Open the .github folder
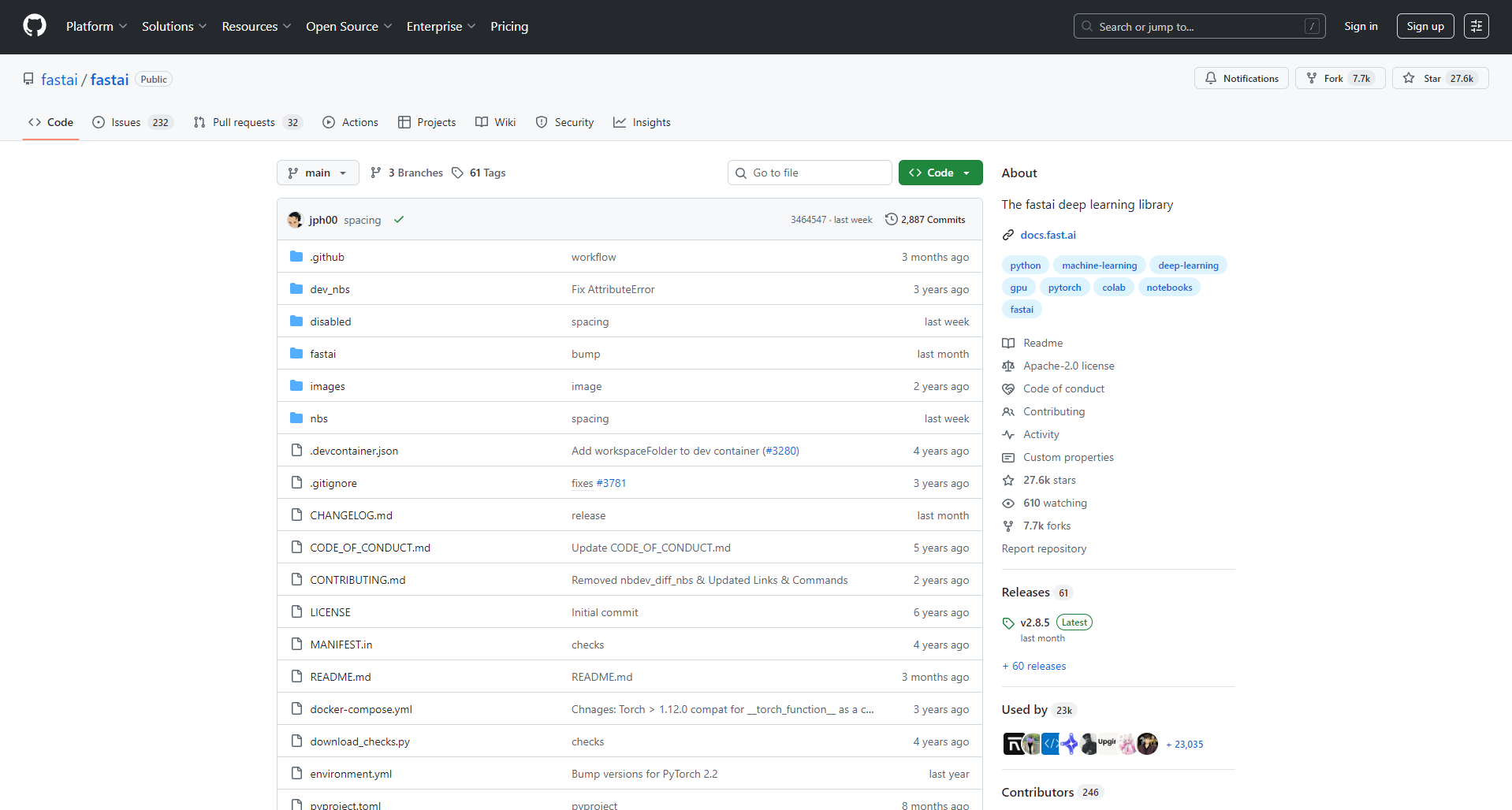Screen dimensions: 1512x810 pos(327,257)
